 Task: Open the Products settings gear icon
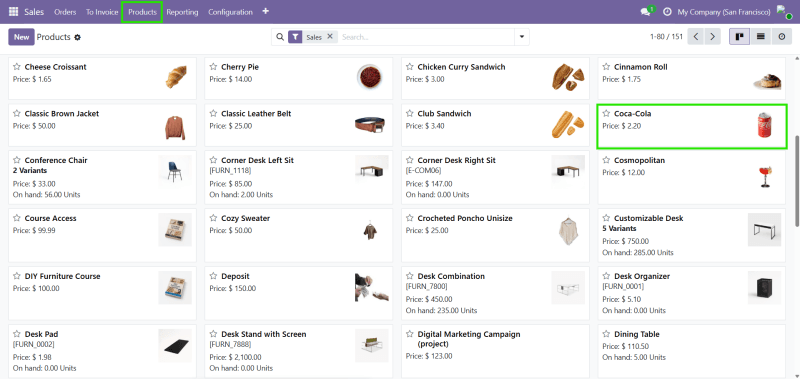tap(78, 37)
